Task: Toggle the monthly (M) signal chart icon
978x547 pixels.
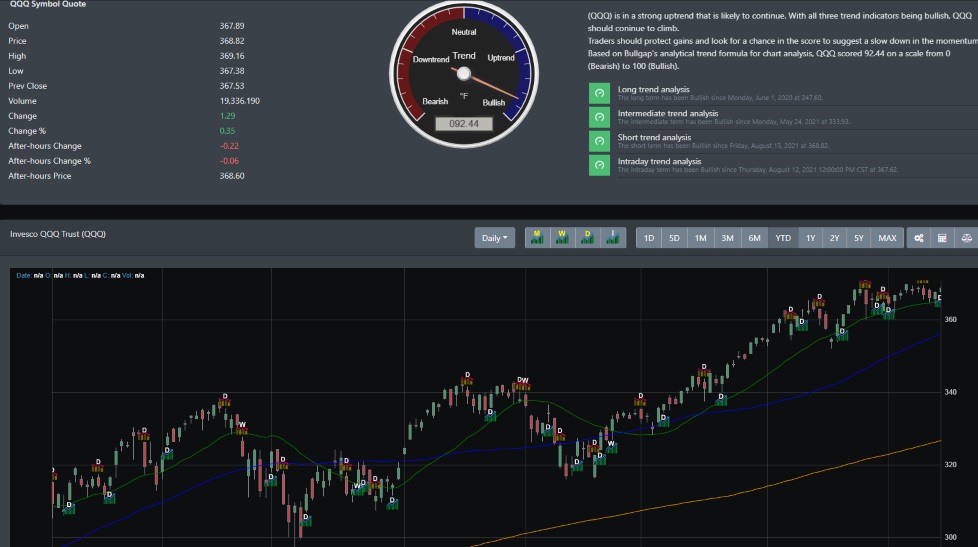Action: [x=537, y=238]
